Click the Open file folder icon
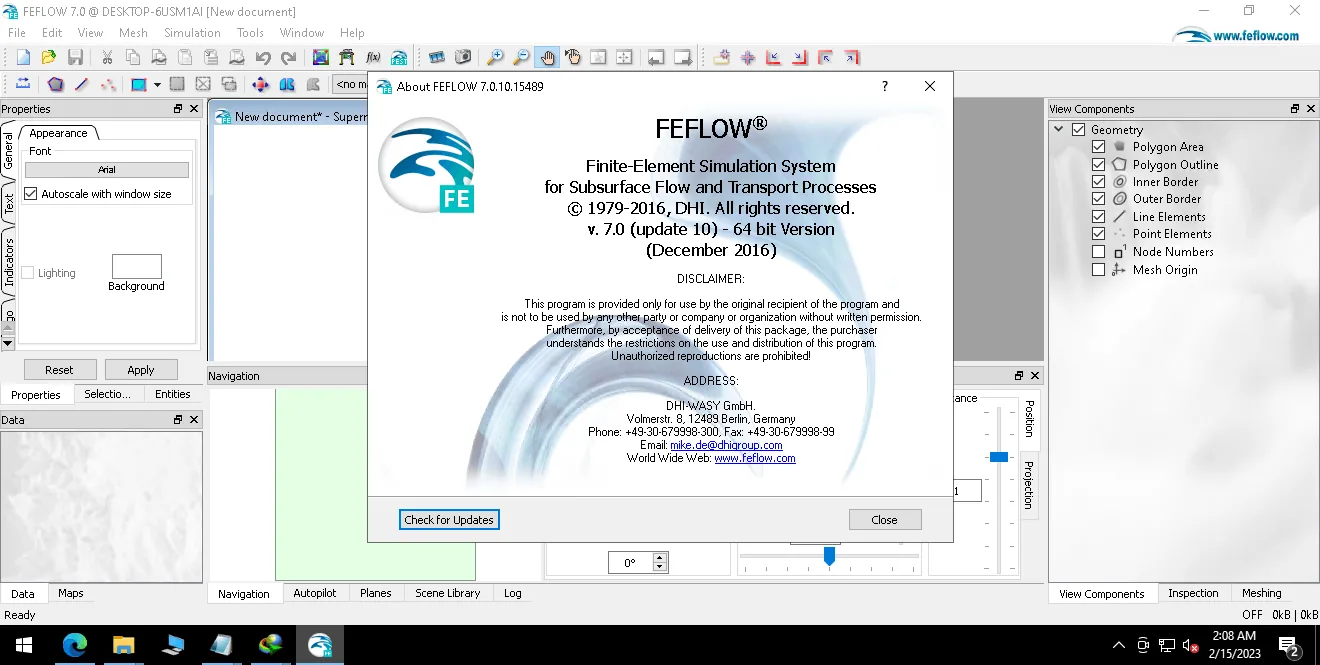The width and height of the screenshot is (1320, 665). coord(48,58)
